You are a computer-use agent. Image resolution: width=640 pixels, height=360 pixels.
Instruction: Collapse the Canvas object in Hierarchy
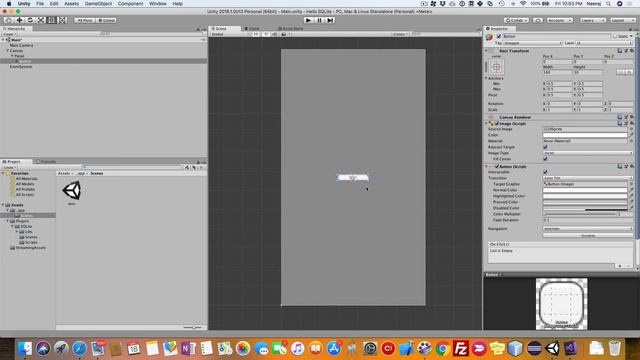point(8,51)
